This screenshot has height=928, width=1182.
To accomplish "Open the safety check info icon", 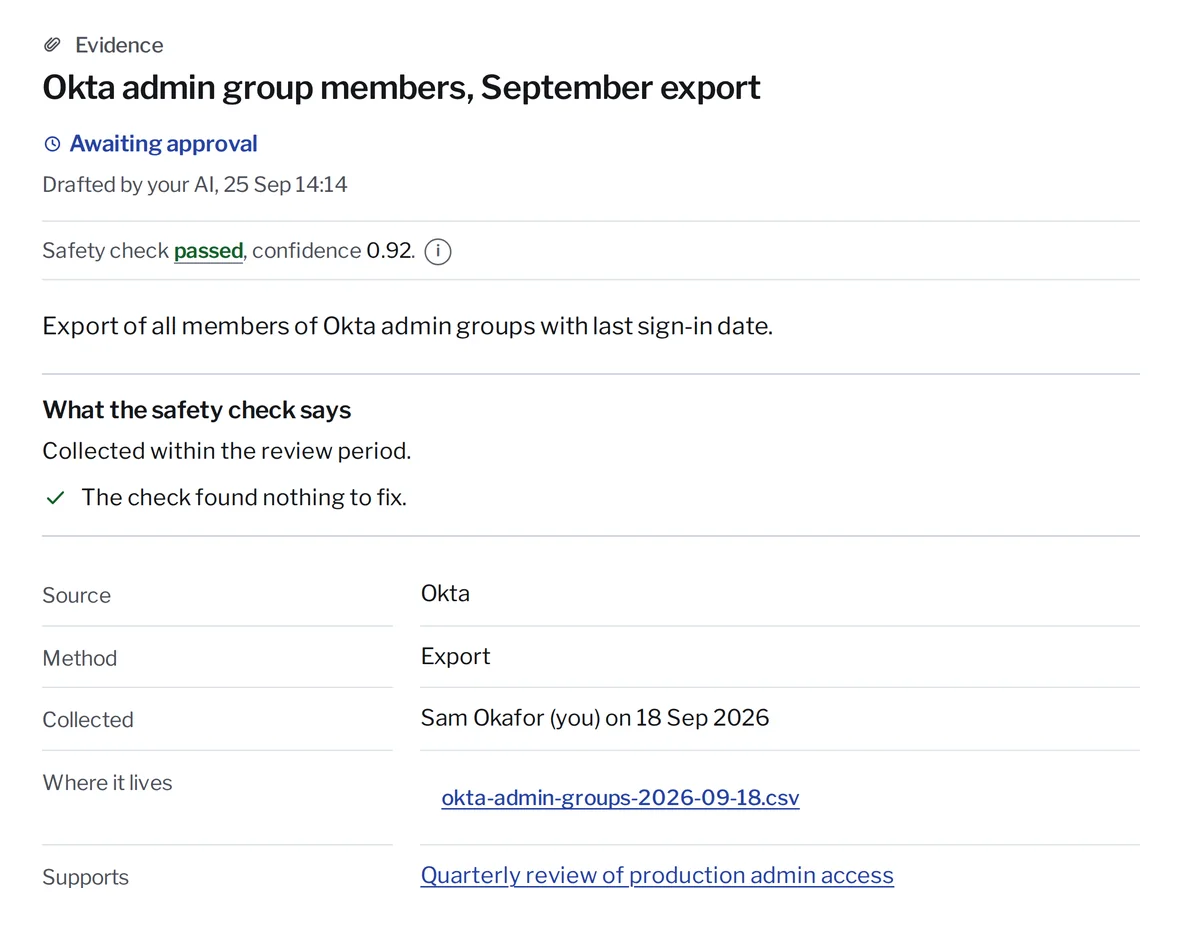I will [438, 251].
